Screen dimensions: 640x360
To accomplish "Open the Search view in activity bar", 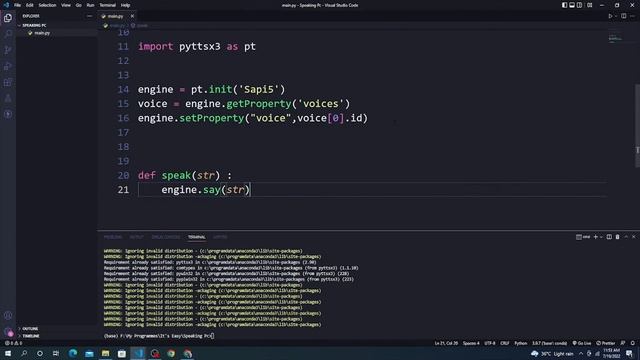I will pos(8,34).
